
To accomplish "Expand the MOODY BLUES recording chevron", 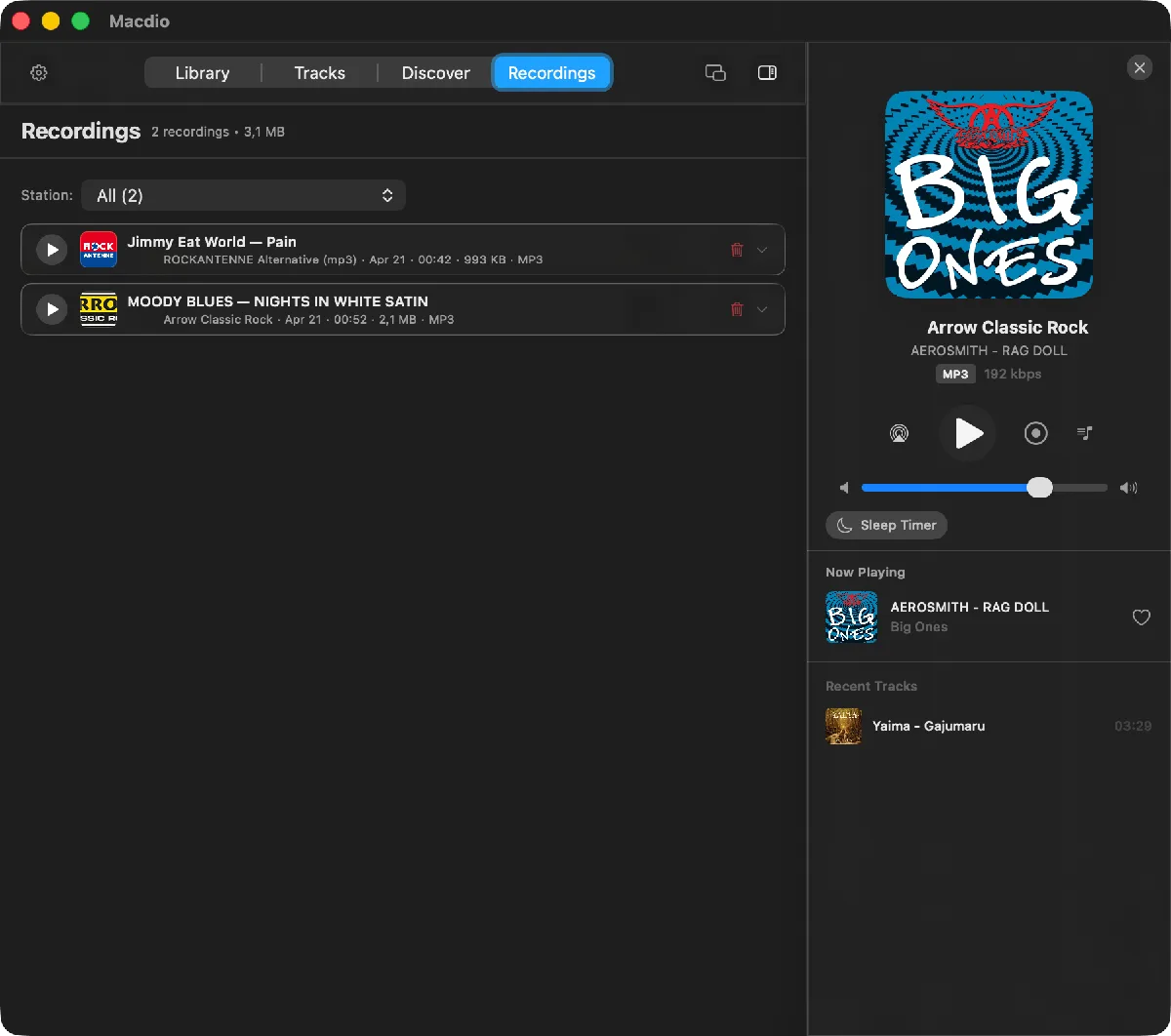I will point(762,309).
